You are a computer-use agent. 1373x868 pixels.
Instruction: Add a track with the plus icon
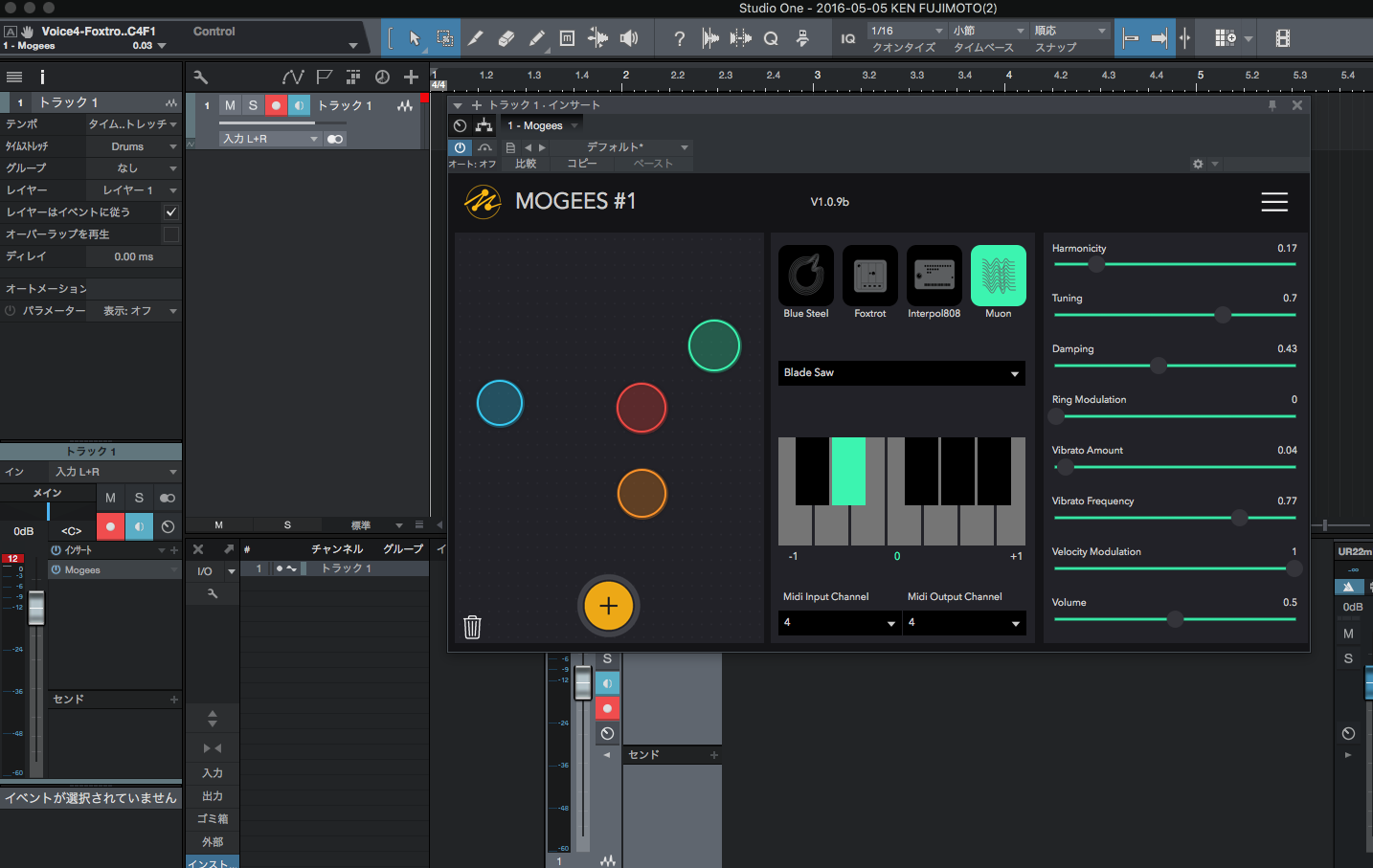point(411,77)
